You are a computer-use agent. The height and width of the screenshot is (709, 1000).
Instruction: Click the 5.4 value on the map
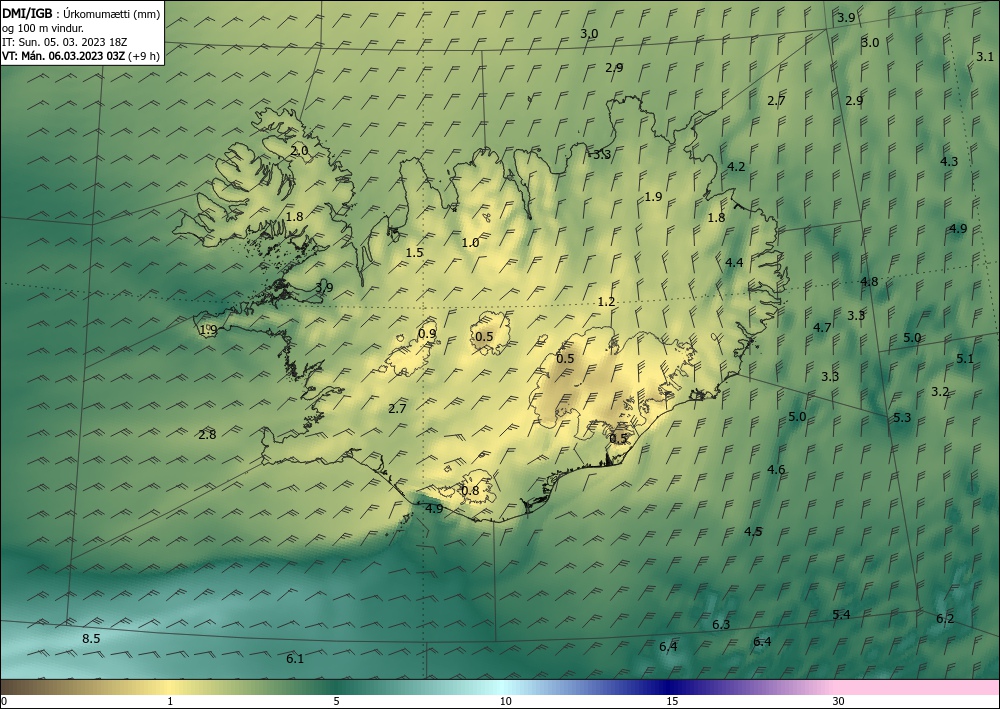click(x=841, y=615)
